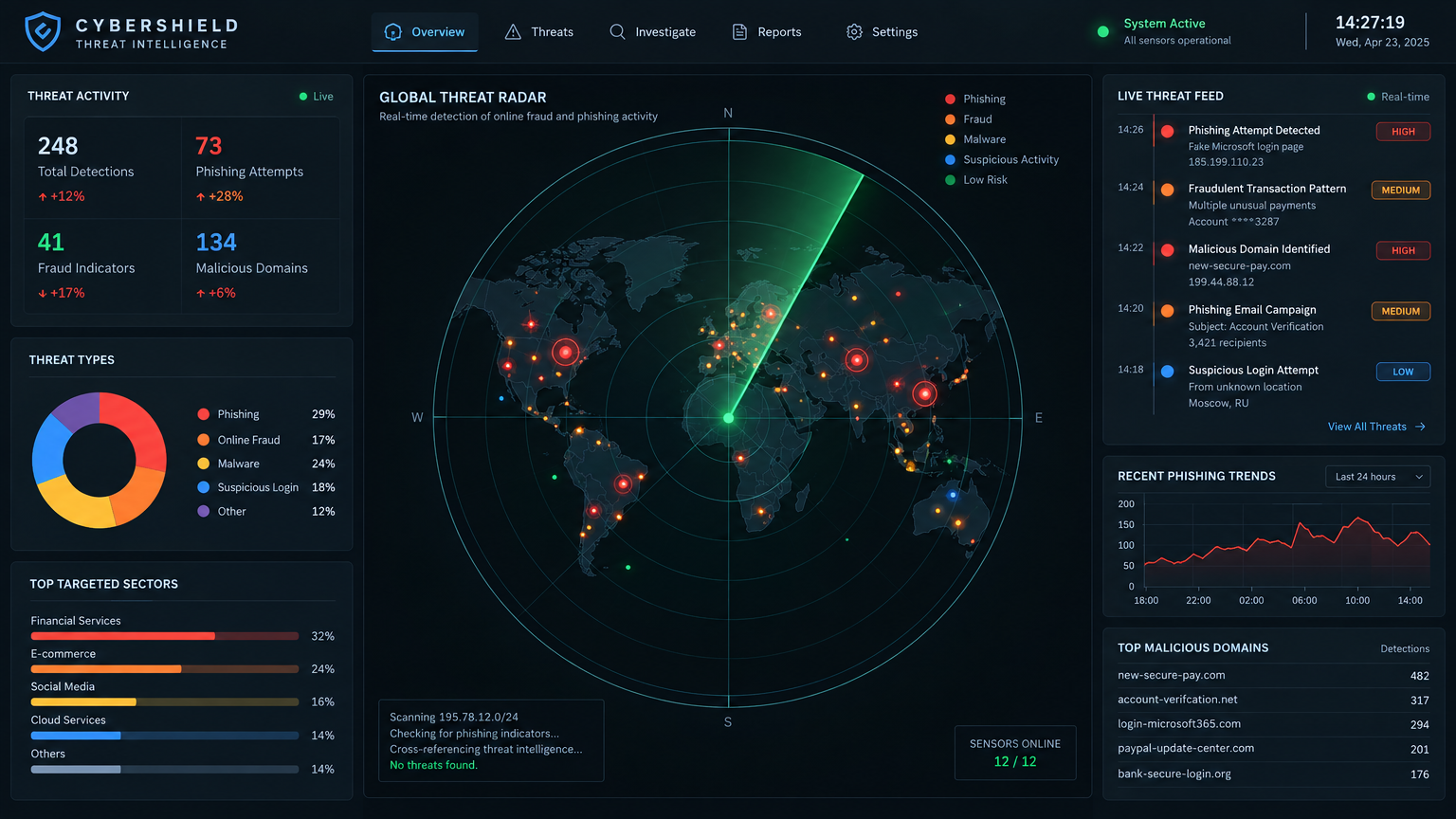Open the new-secure-pay.com domain row
The image size is (1456, 819).
1273,676
